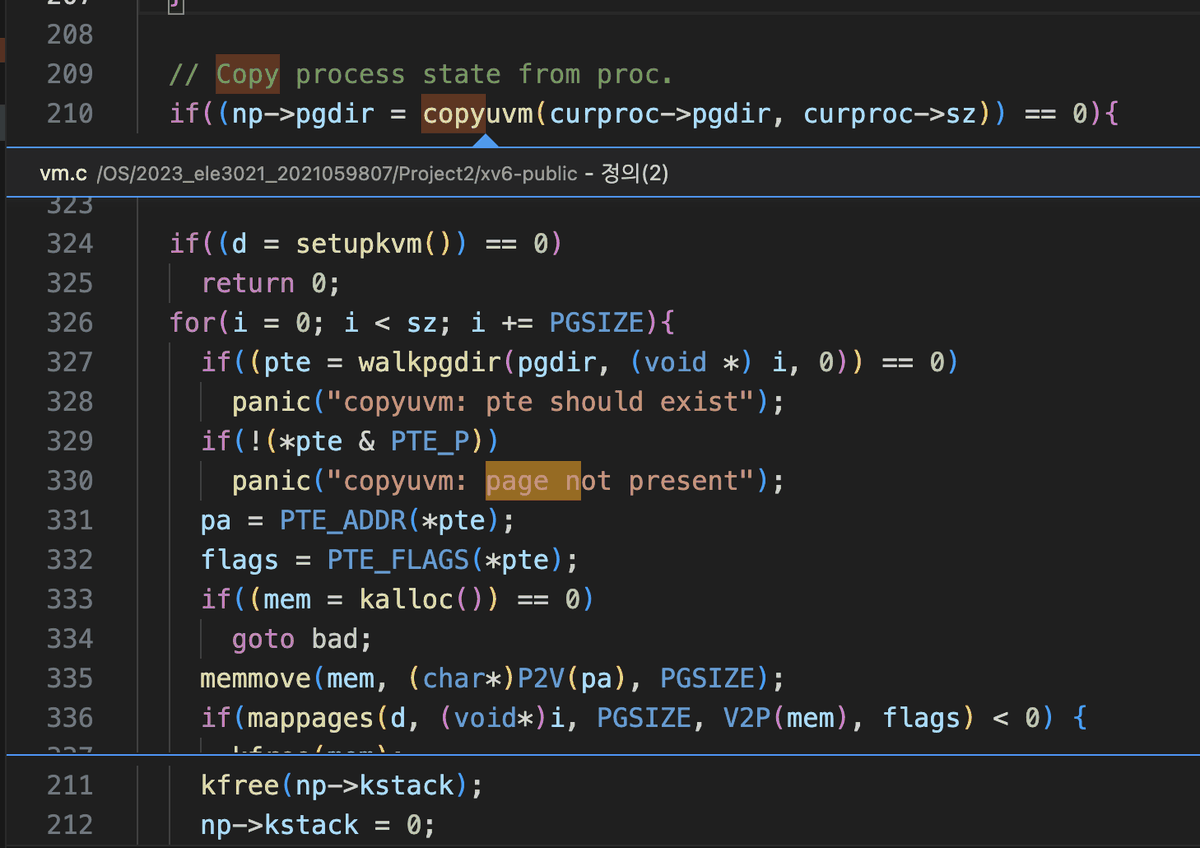
Task: Click 'np->kstack = 0;' on line 212
Action: (x=319, y=825)
